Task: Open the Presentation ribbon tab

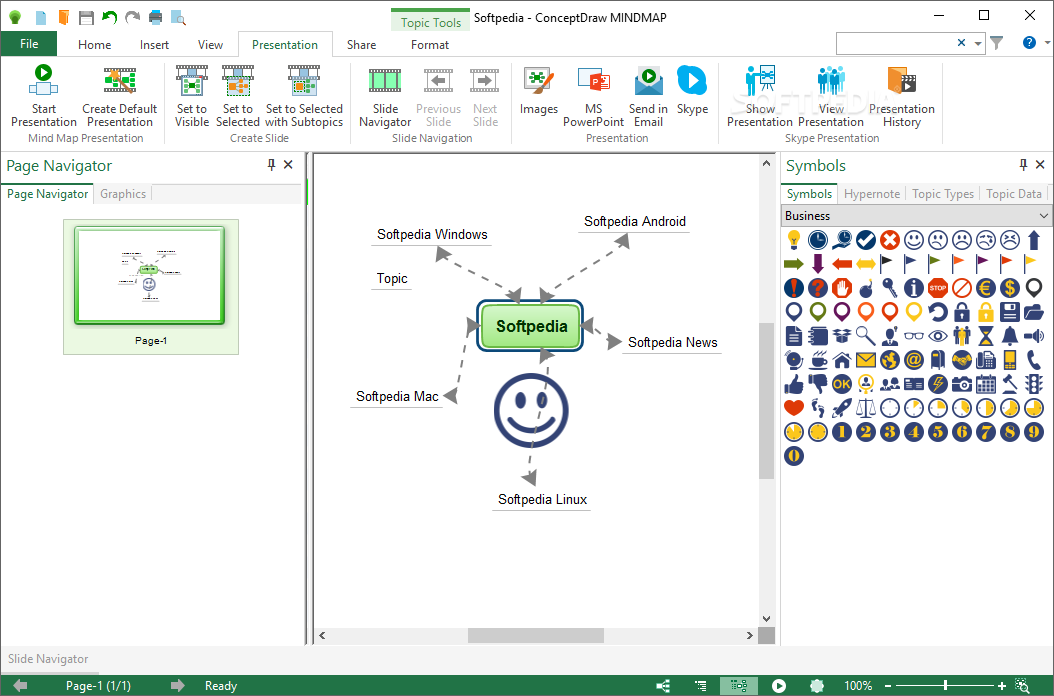Action: [285, 44]
